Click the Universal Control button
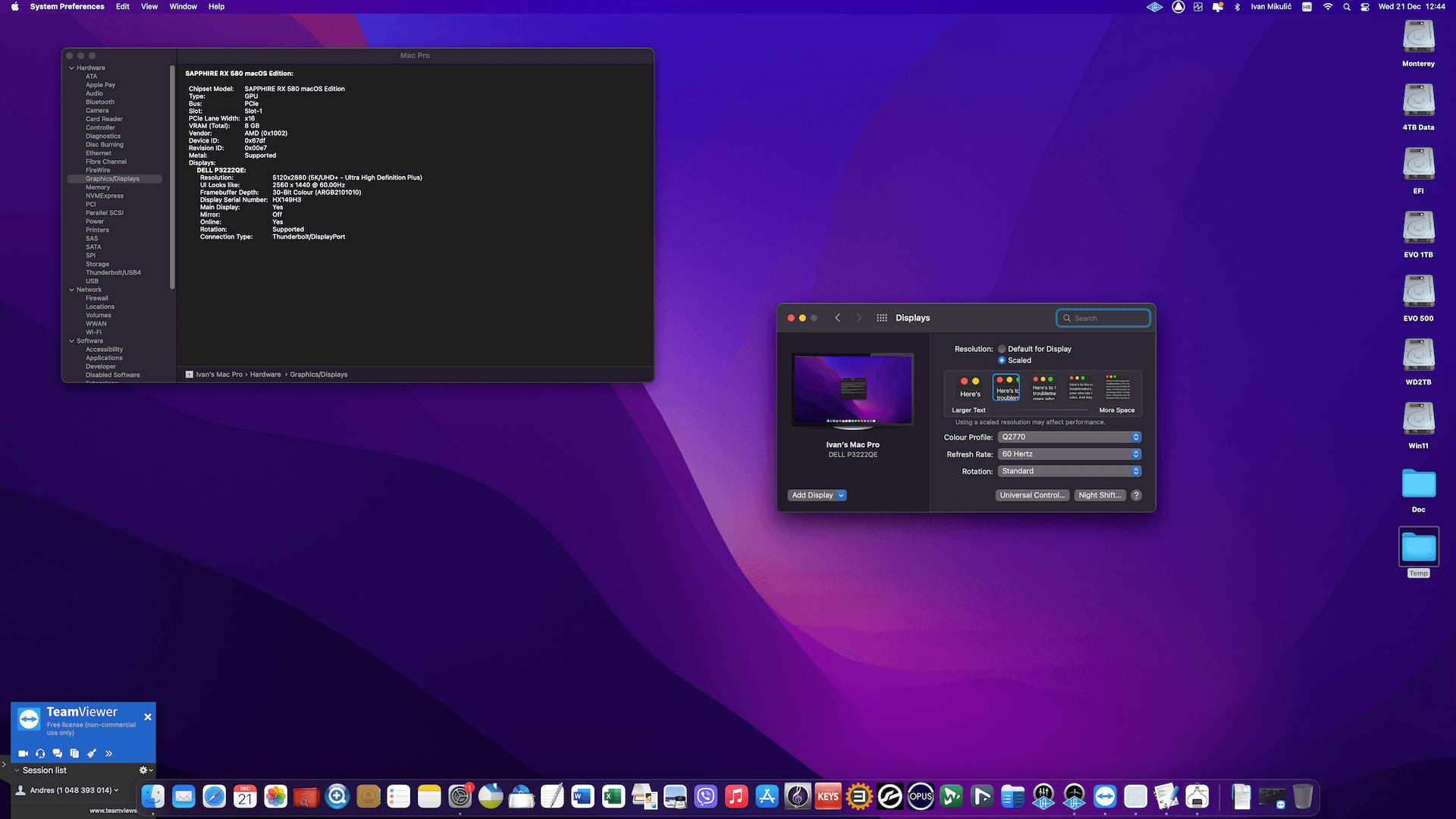 pos(1032,495)
